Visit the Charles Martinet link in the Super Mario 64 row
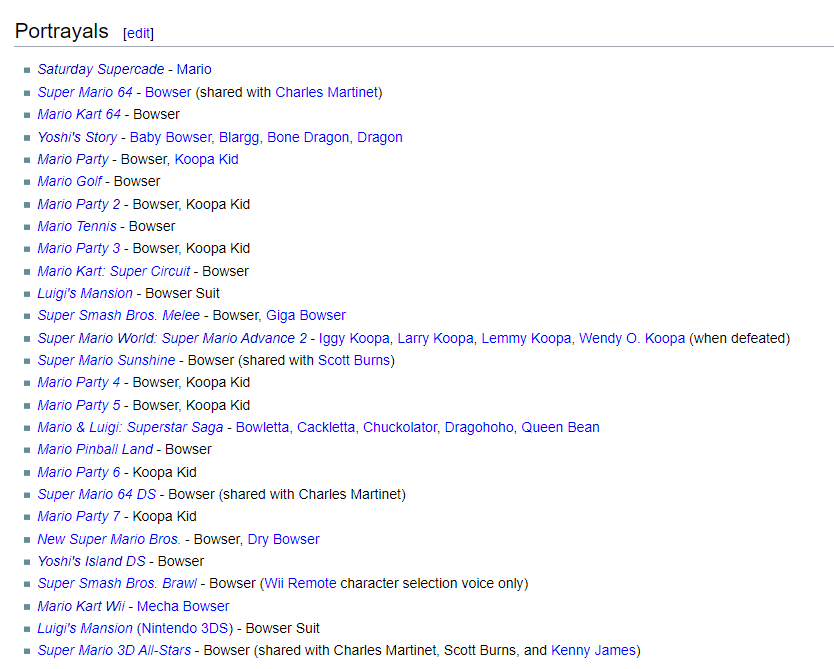Image resolution: width=834 pixels, height=669 pixels. [x=327, y=93]
